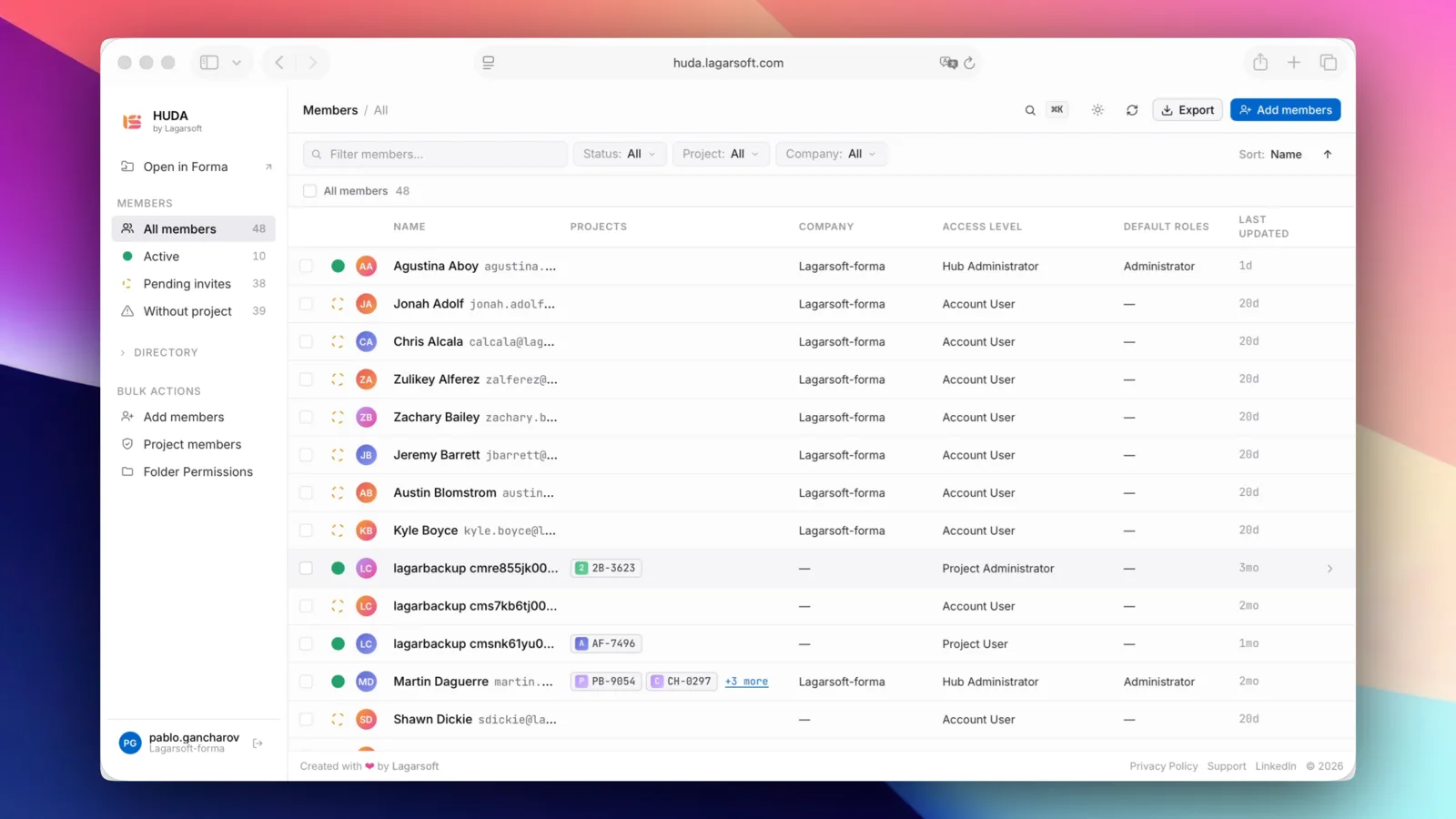1456x819 pixels.
Task: Click the logout icon next to pablo.gancharov
Action: click(258, 743)
